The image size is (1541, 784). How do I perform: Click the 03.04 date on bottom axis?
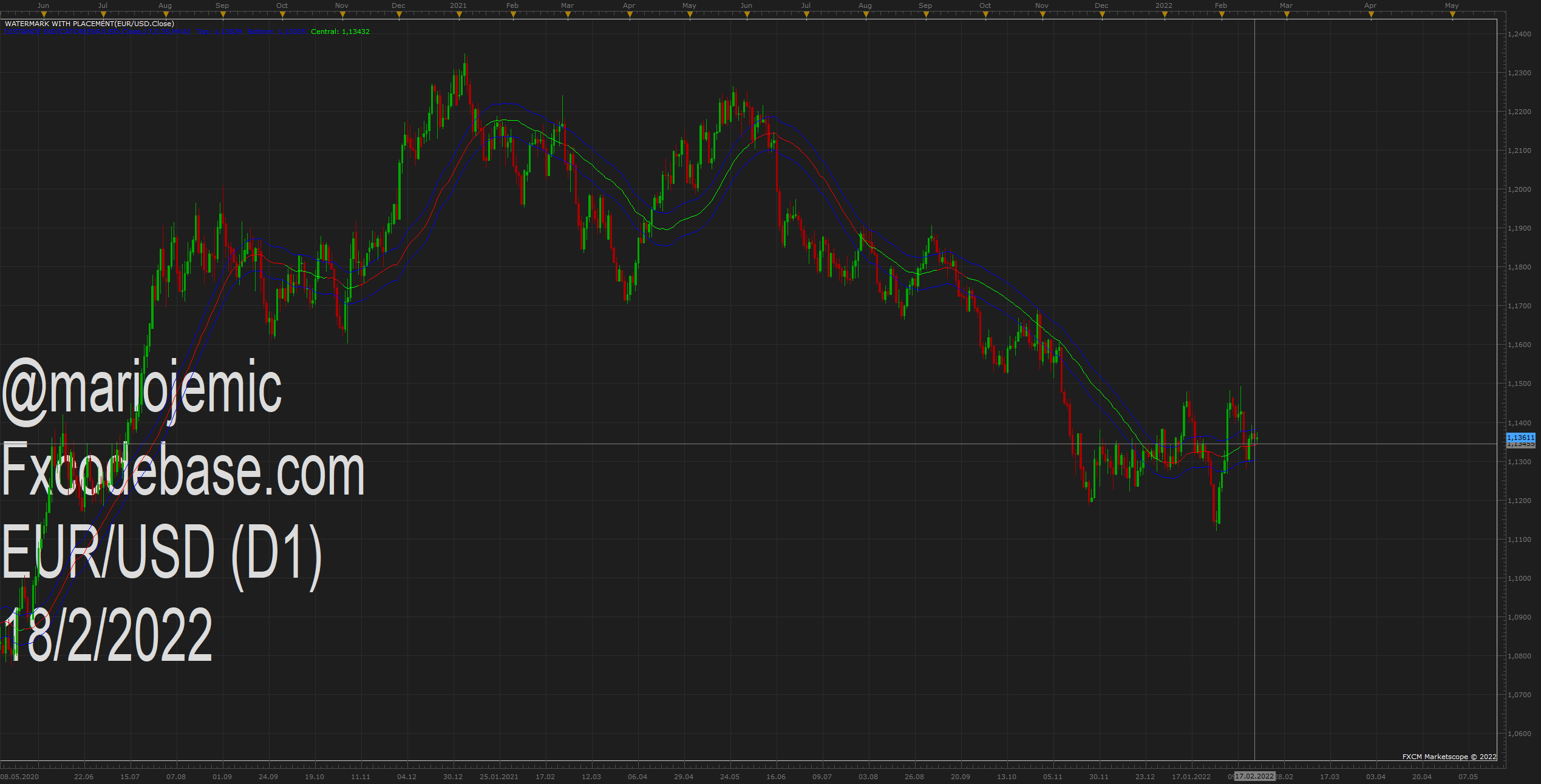1376,777
